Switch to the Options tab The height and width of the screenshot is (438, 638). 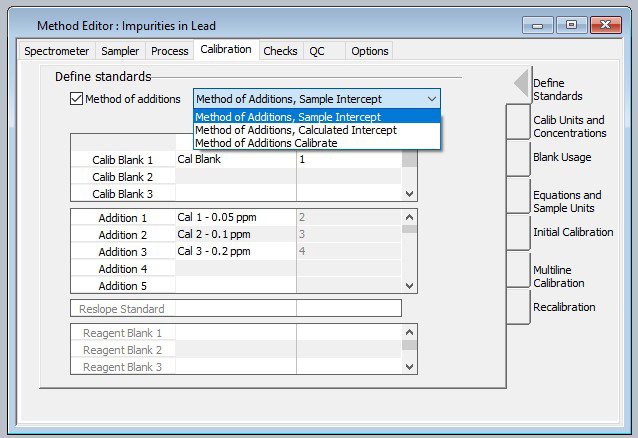[369, 51]
